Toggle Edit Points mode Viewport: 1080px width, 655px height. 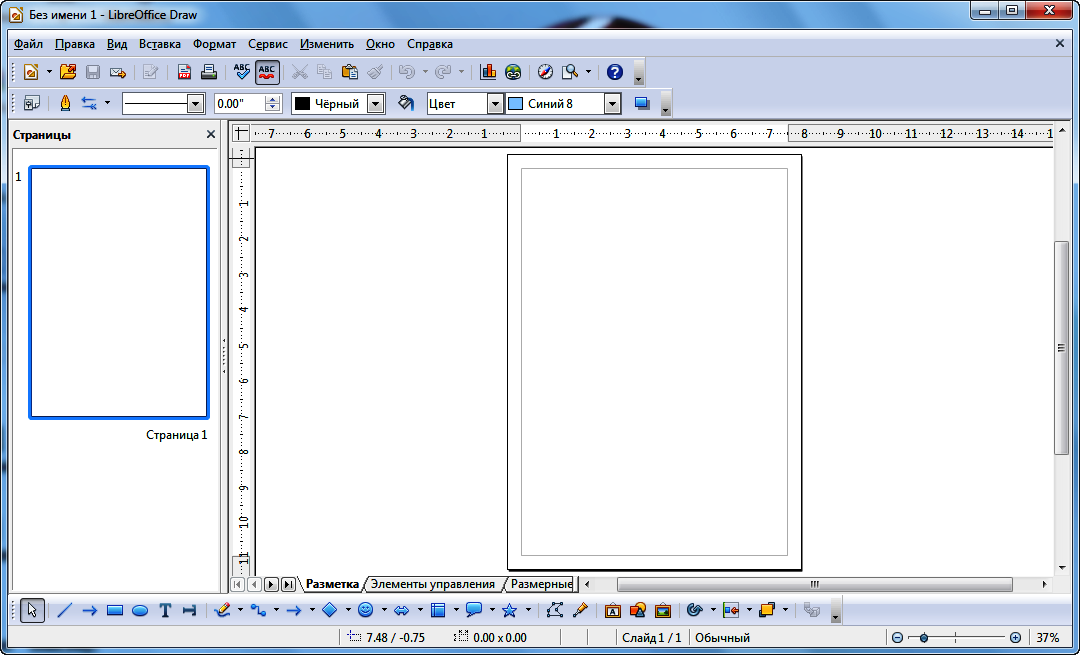[554, 610]
